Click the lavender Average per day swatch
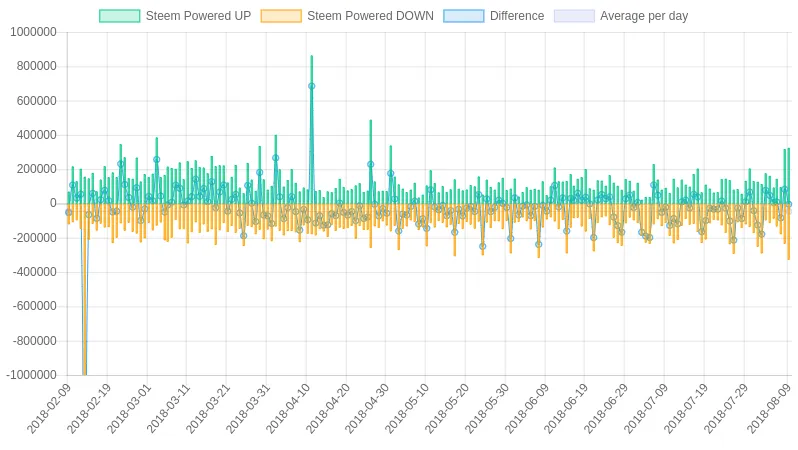Screen dimensions: 798x450 point(574,16)
